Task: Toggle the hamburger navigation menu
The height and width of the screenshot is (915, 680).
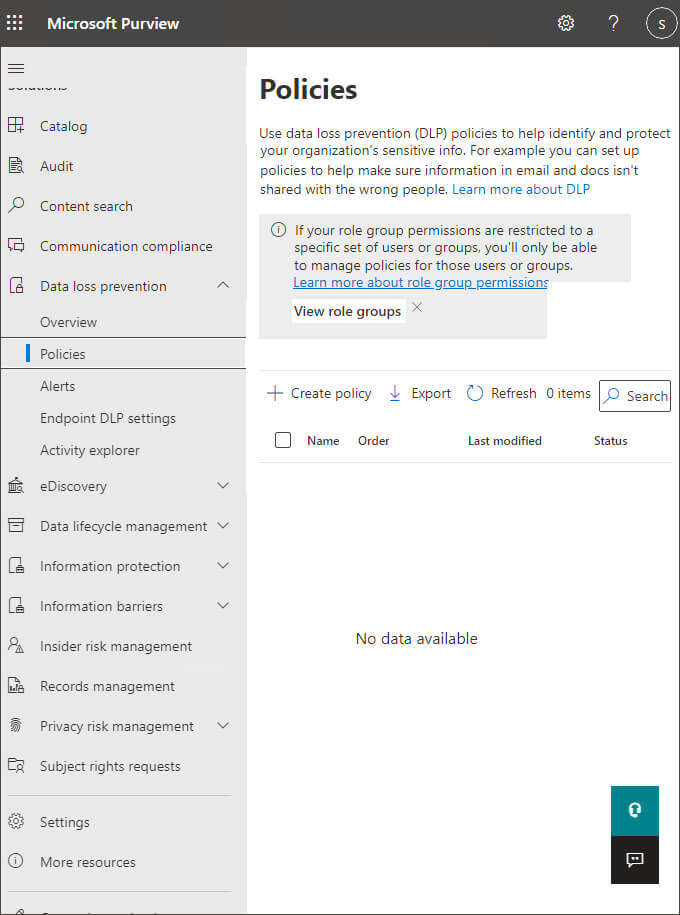Action: click(x=16, y=69)
